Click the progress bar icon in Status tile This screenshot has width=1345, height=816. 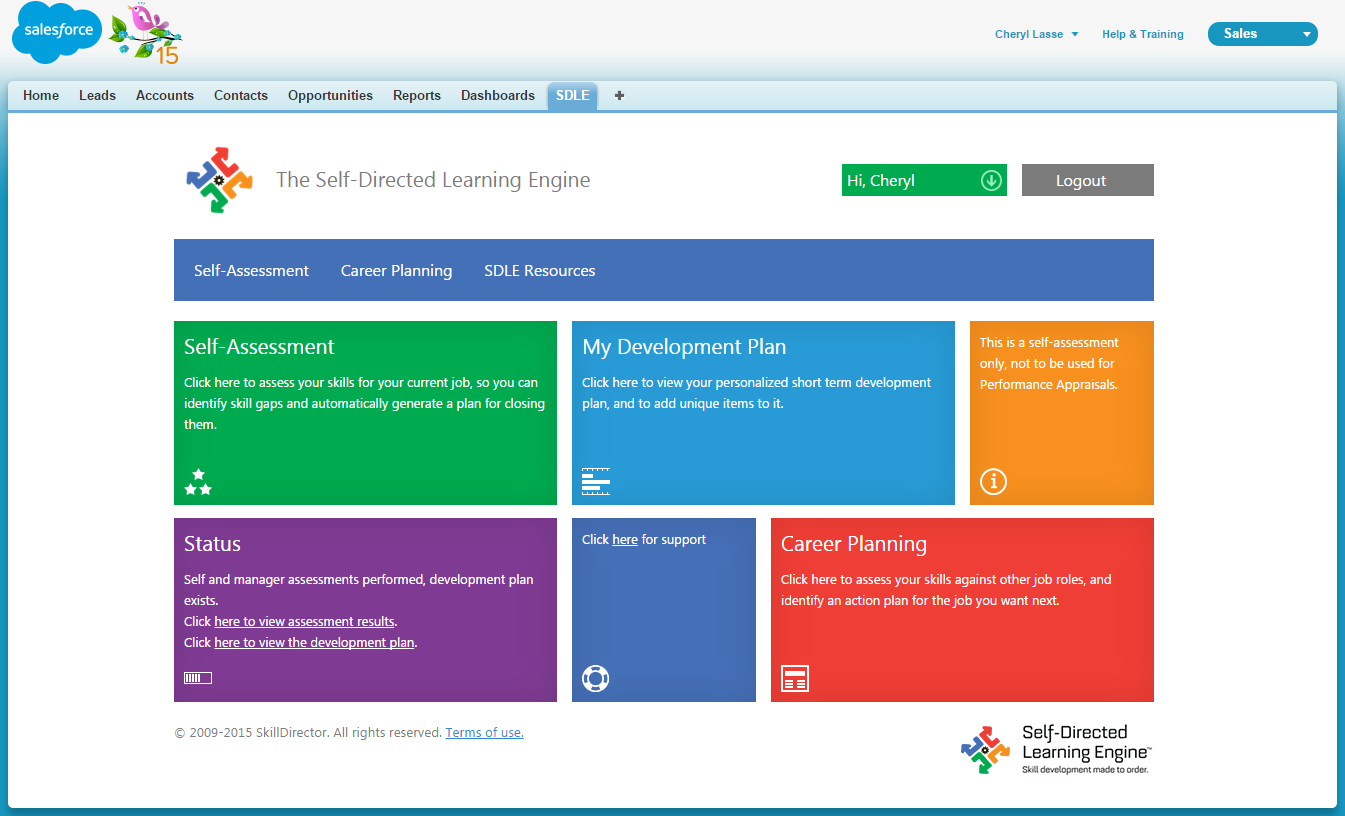click(198, 678)
